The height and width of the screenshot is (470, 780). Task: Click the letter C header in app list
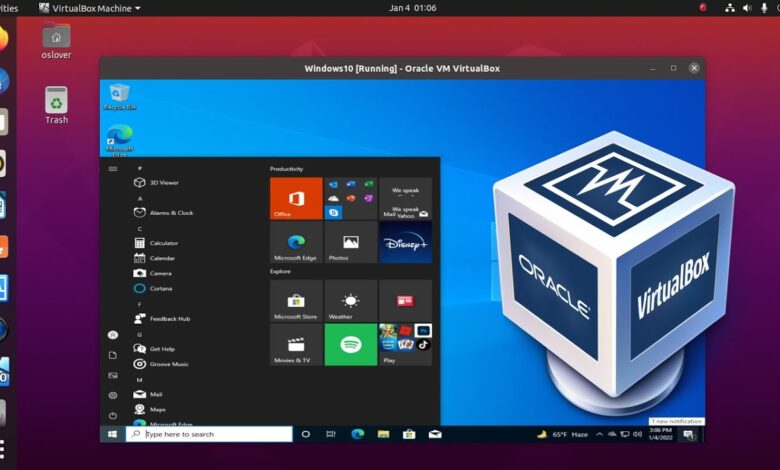coord(140,229)
